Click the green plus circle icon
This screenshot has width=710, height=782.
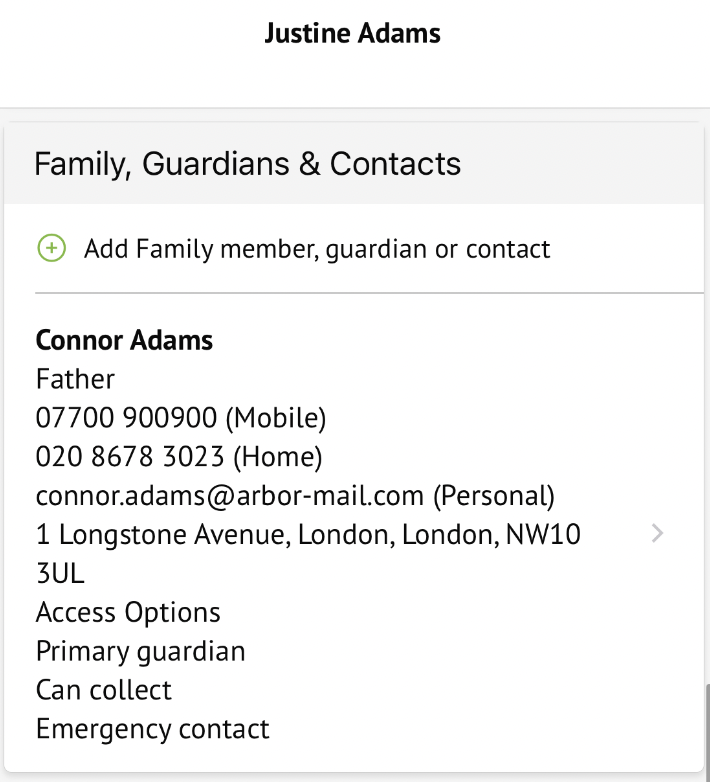pyautogui.click(x=51, y=248)
